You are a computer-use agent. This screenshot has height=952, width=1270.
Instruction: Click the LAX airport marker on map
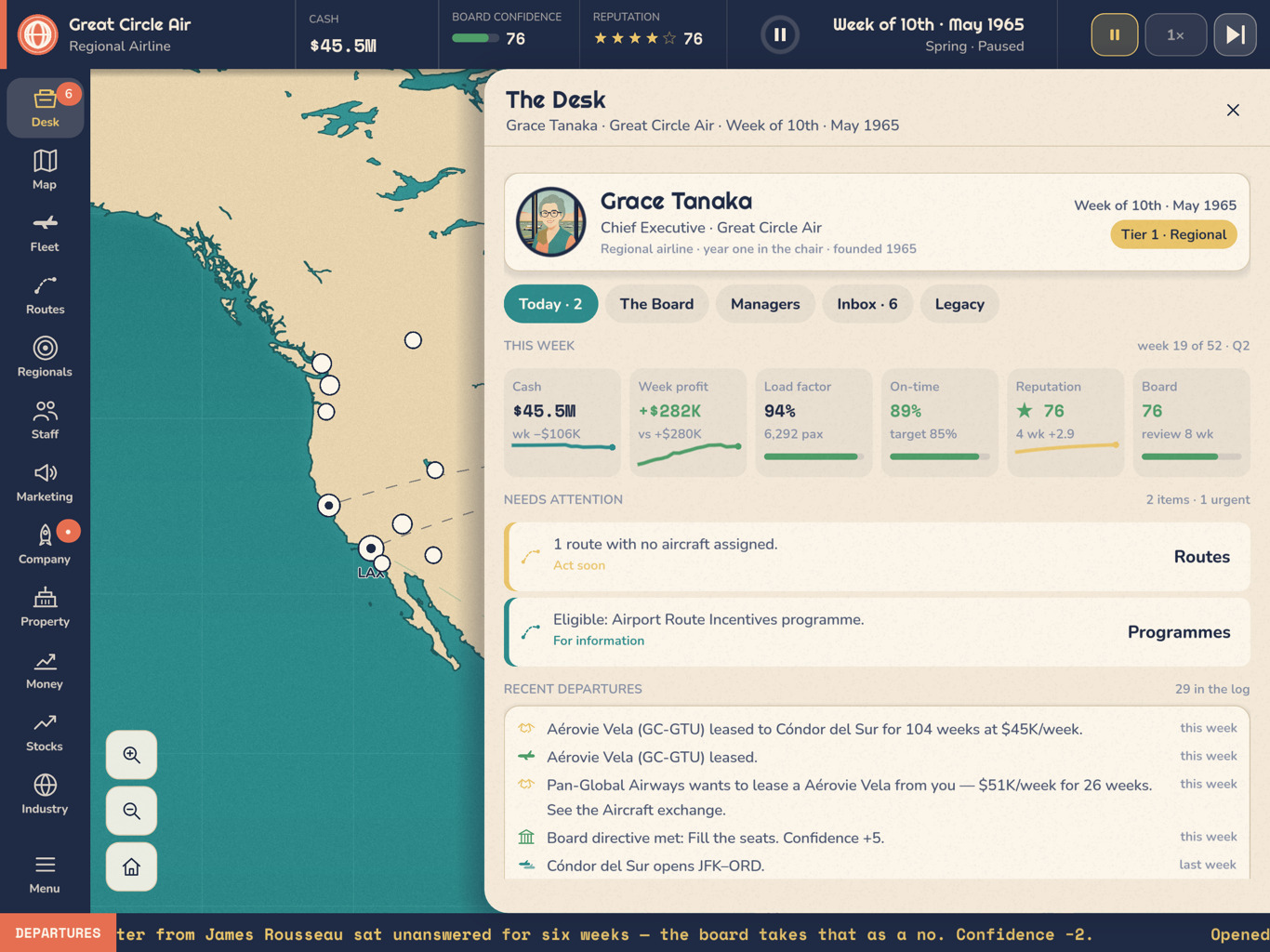(x=371, y=549)
